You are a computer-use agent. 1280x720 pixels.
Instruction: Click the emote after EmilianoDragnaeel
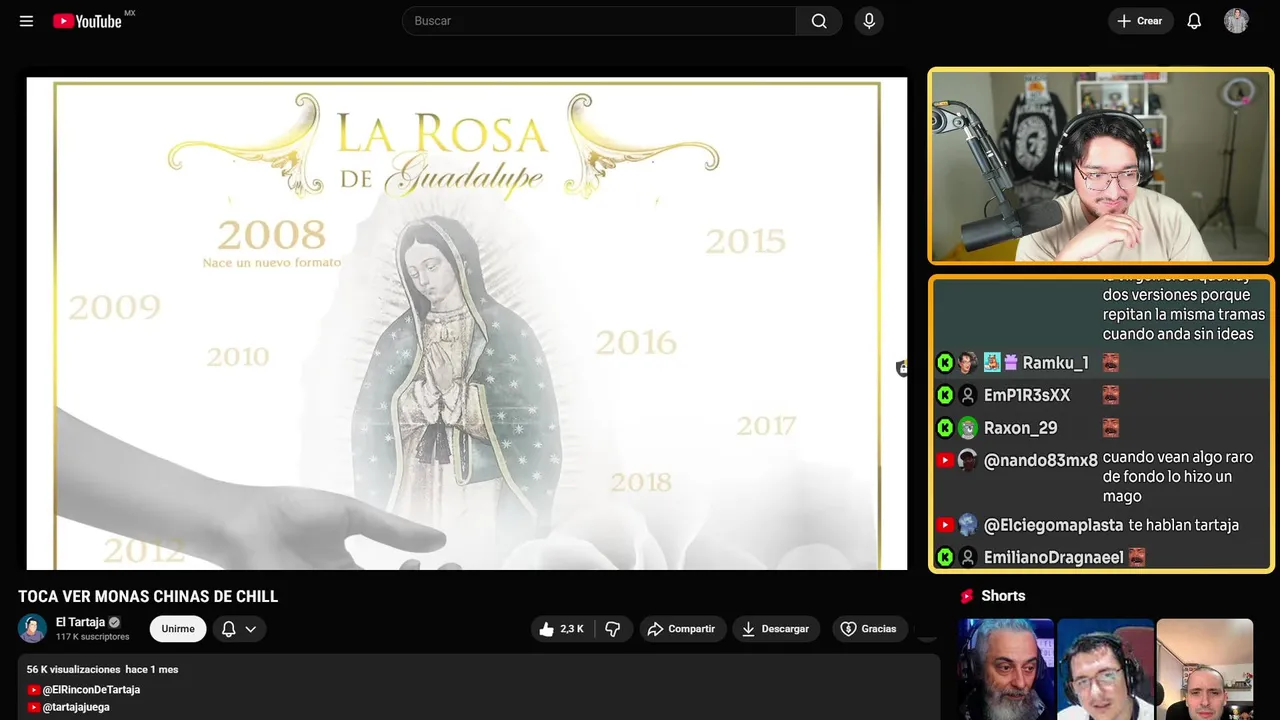(1137, 557)
